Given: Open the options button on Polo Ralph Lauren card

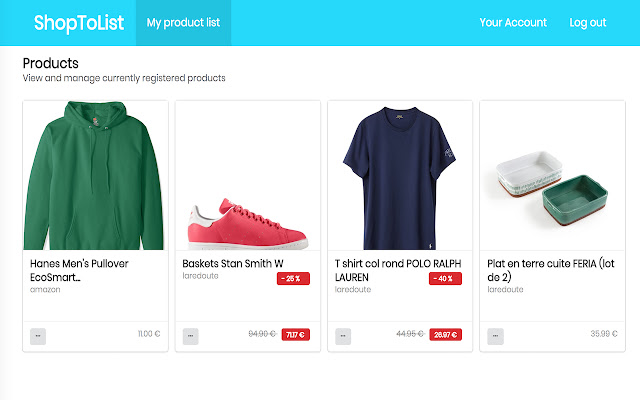Looking at the screenshot, I should click(x=343, y=336).
